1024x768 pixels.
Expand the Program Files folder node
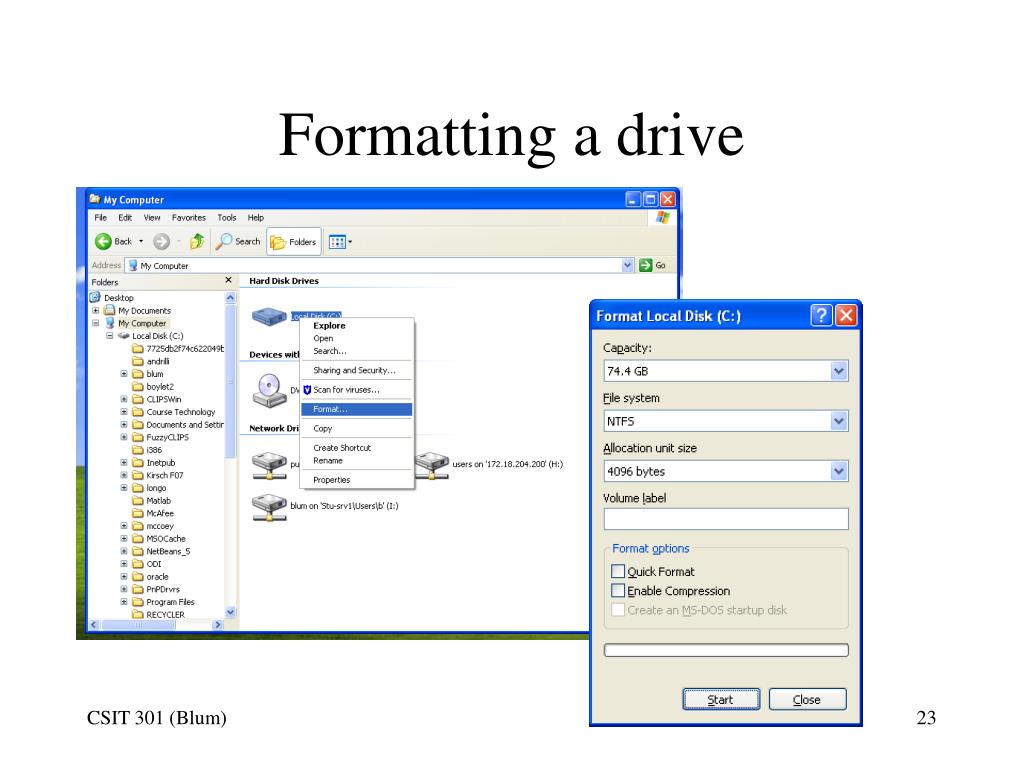(123, 602)
